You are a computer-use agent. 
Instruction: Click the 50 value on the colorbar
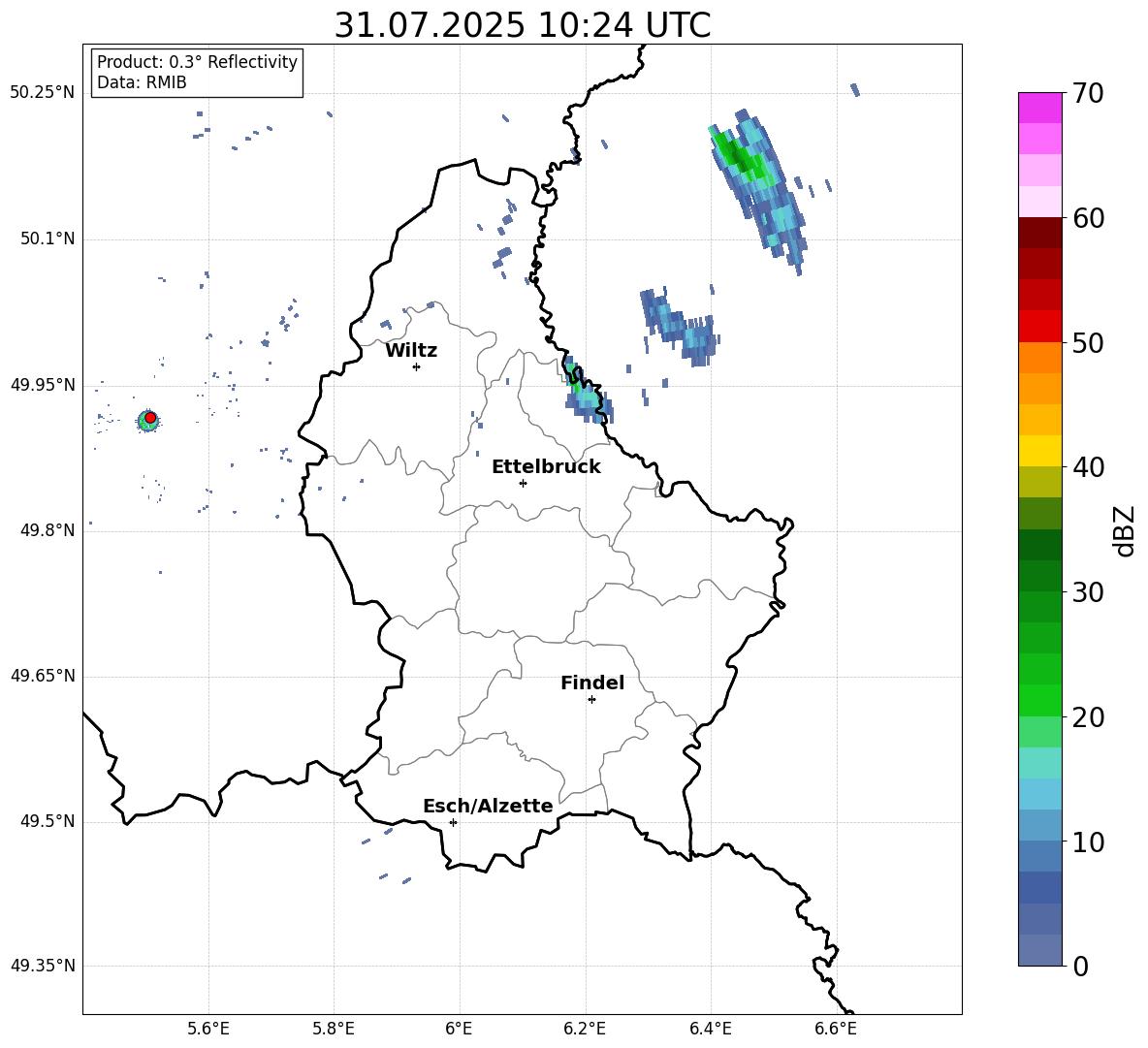point(1088,342)
